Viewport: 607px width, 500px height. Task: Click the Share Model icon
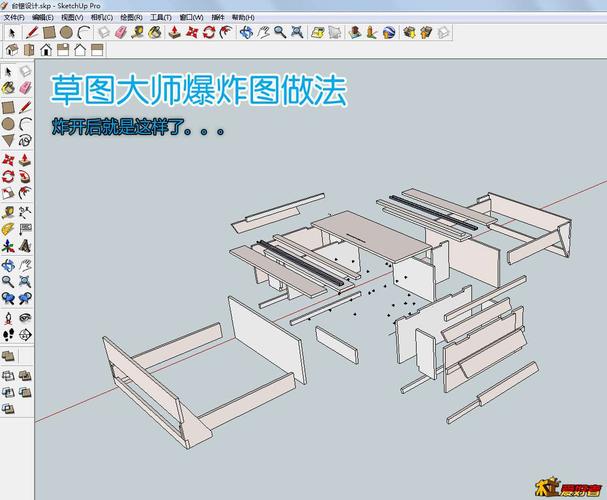coord(426,33)
